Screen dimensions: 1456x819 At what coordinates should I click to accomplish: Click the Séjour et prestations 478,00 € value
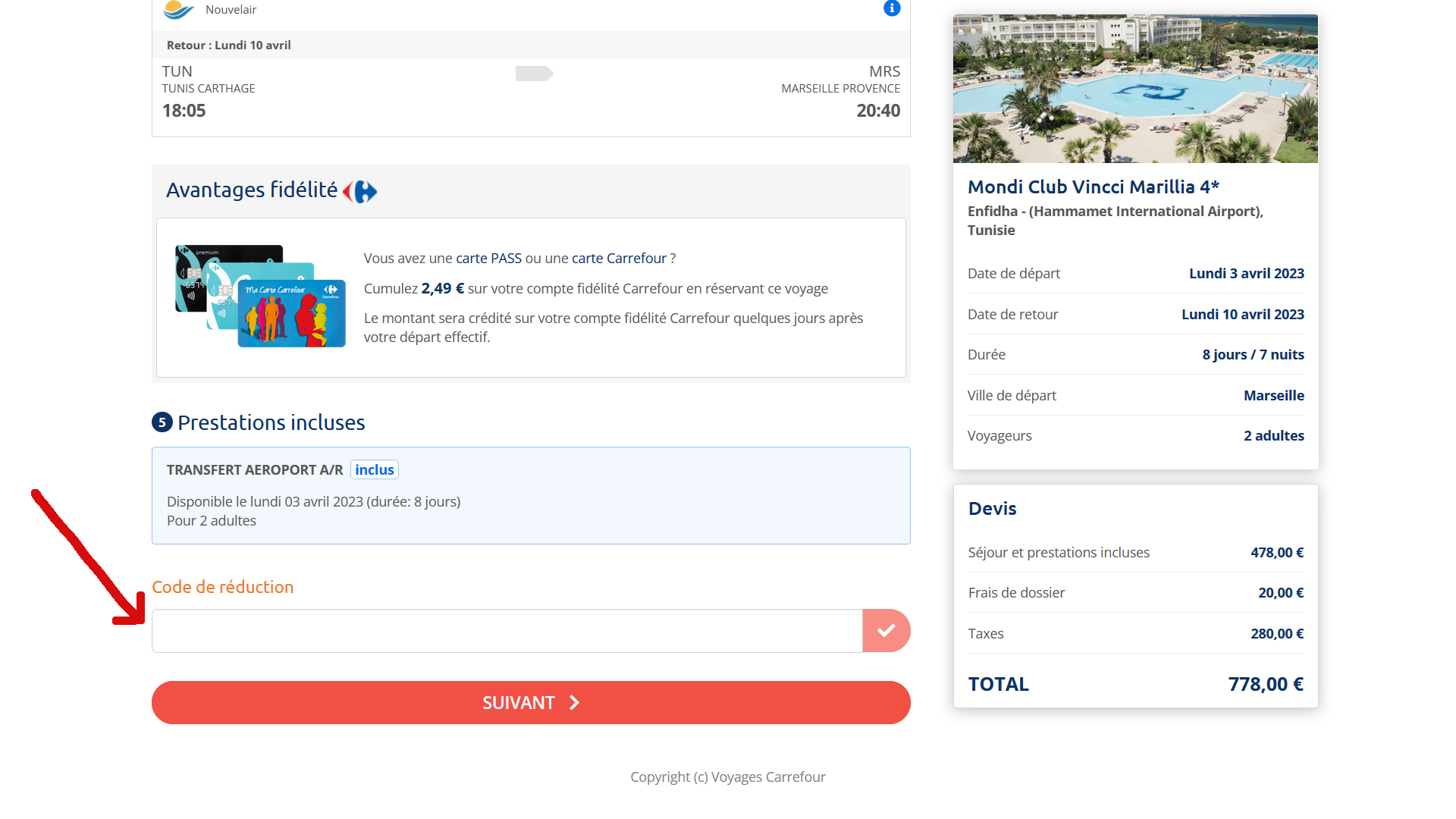click(x=1277, y=552)
